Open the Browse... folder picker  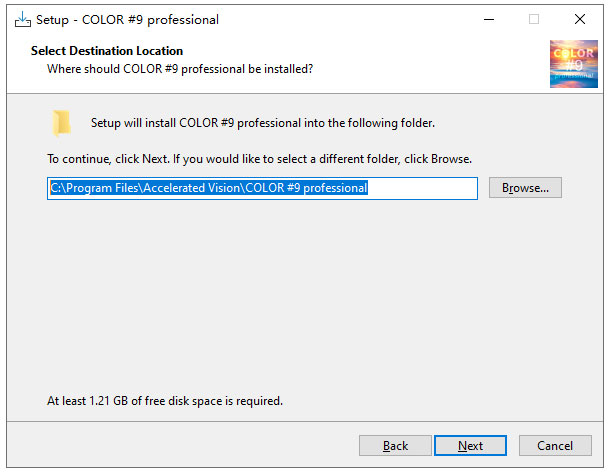(x=525, y=188)
